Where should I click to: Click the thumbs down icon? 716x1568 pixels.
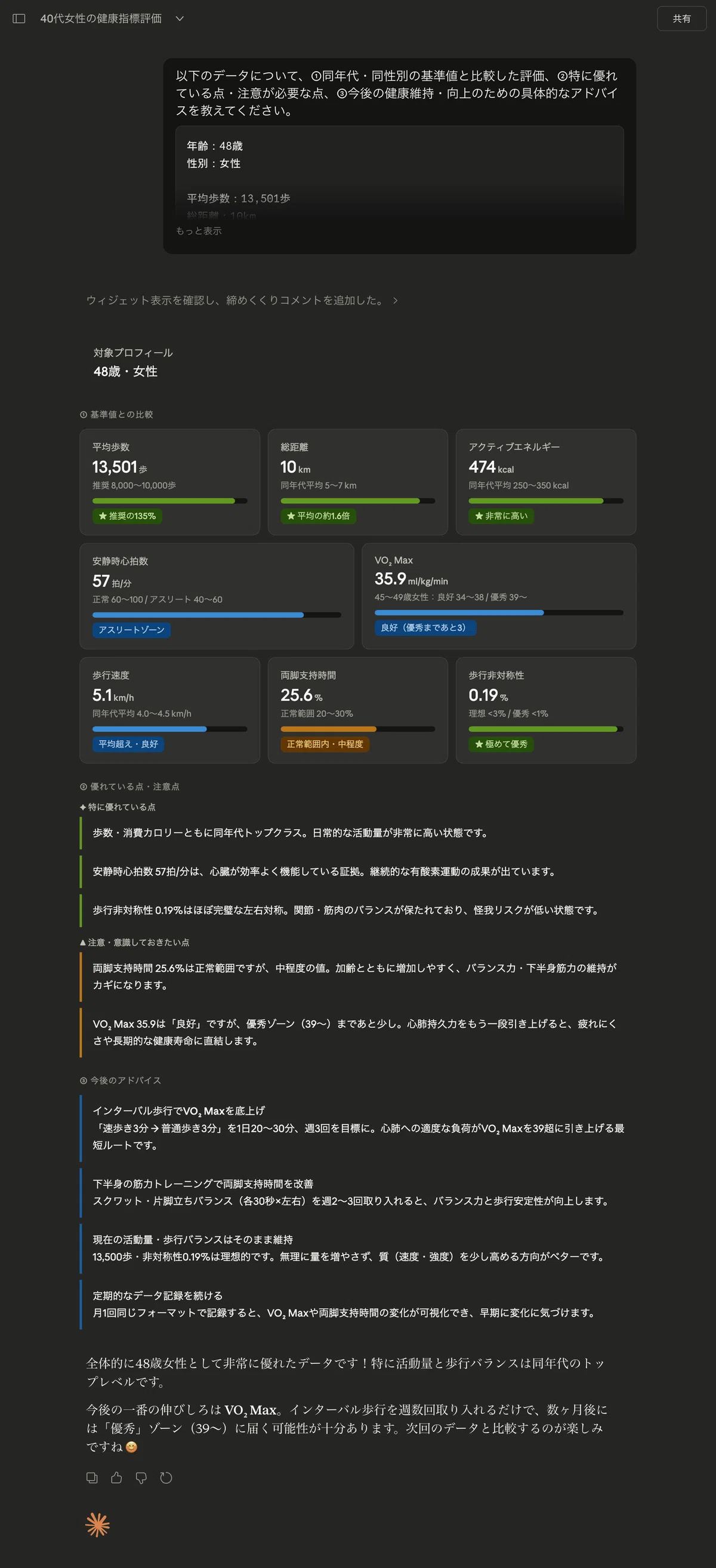tap(141, 1477)
